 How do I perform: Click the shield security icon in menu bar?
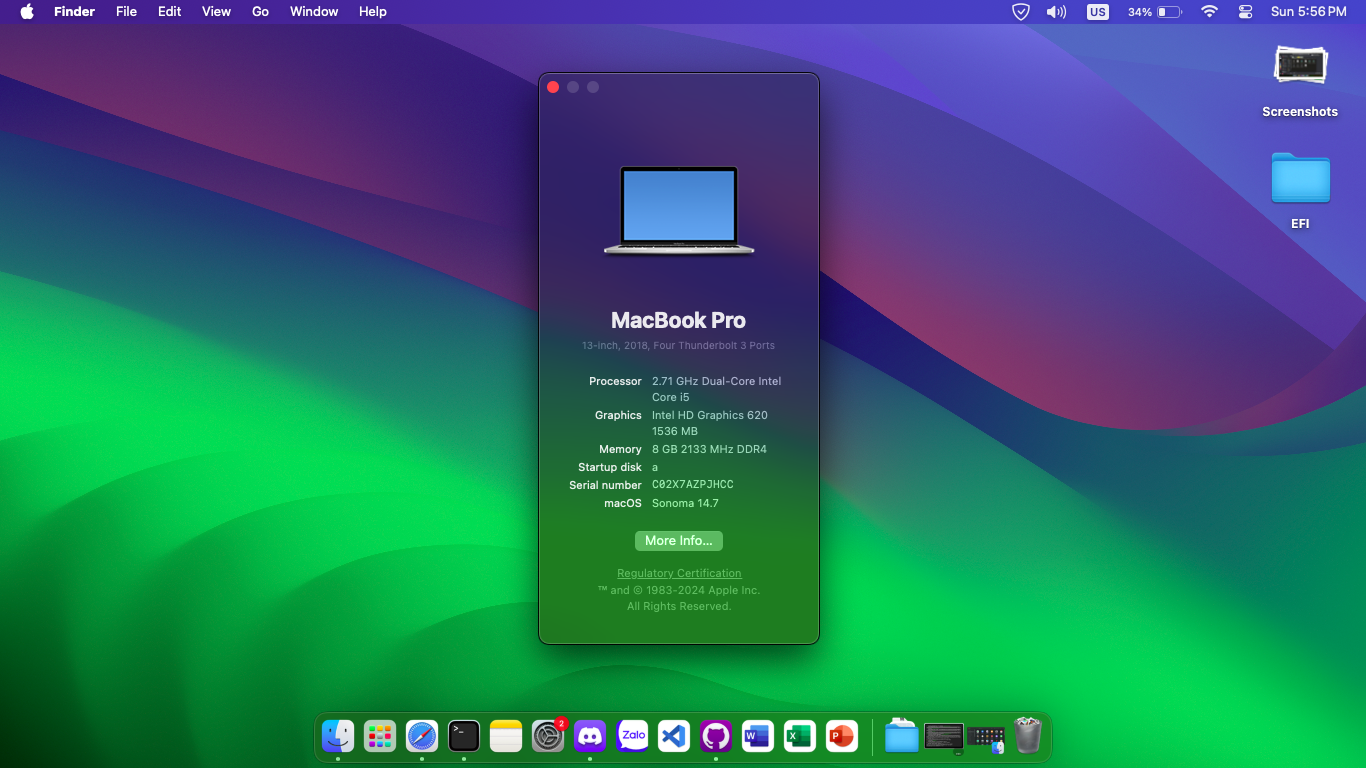tap(1021, 12)
